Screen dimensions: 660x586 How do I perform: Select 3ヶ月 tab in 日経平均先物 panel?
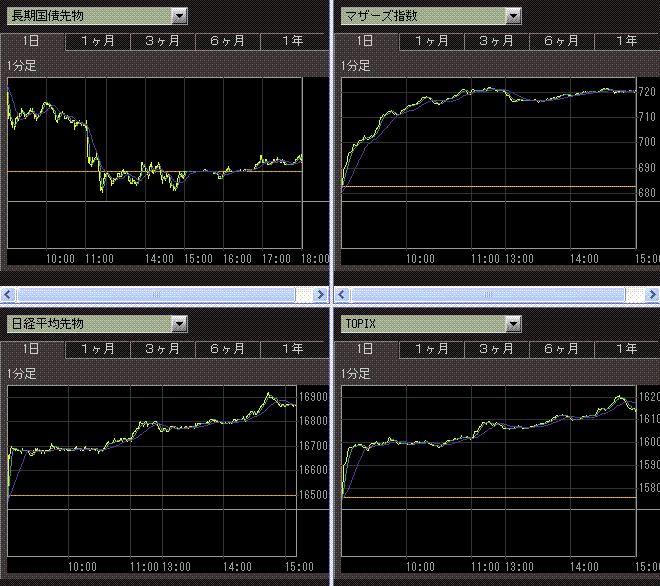click(162, 349)
